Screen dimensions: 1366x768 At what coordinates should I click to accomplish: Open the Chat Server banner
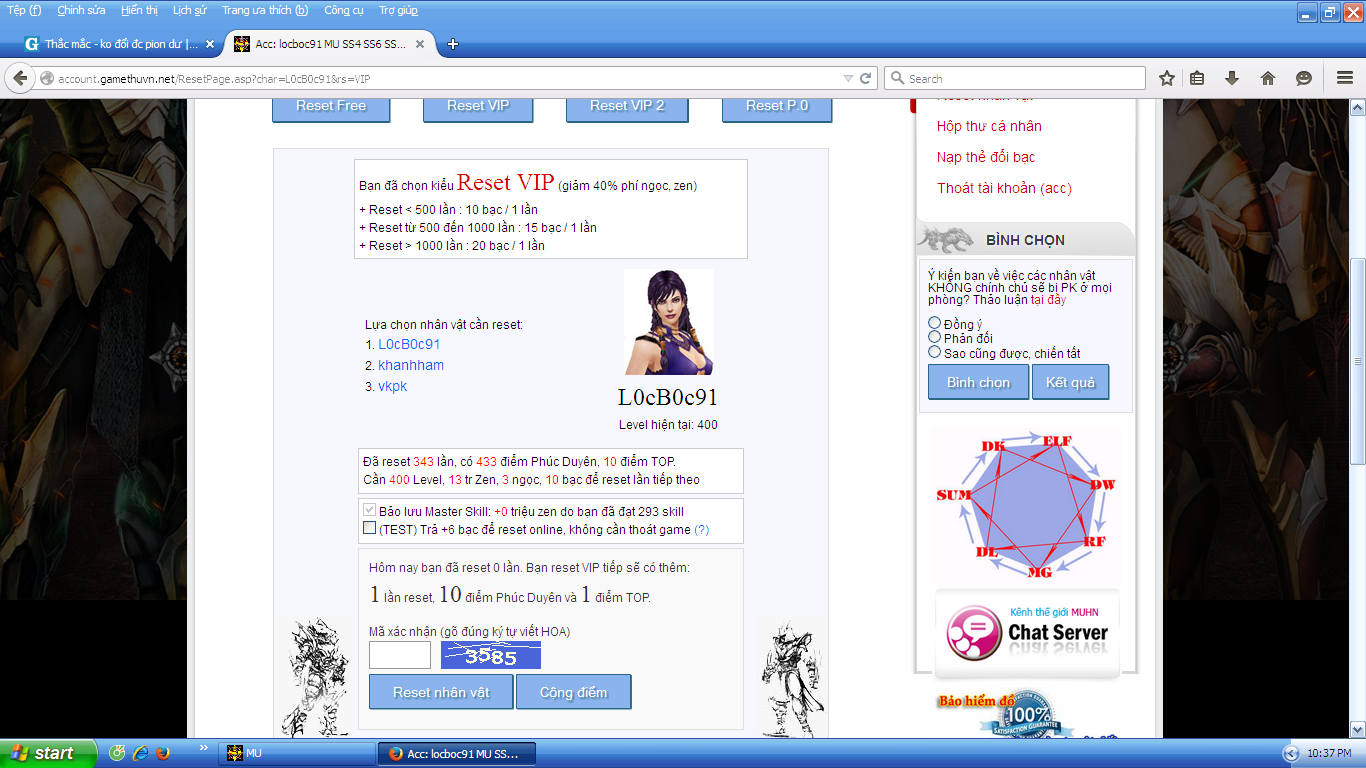click(1027, 635)
